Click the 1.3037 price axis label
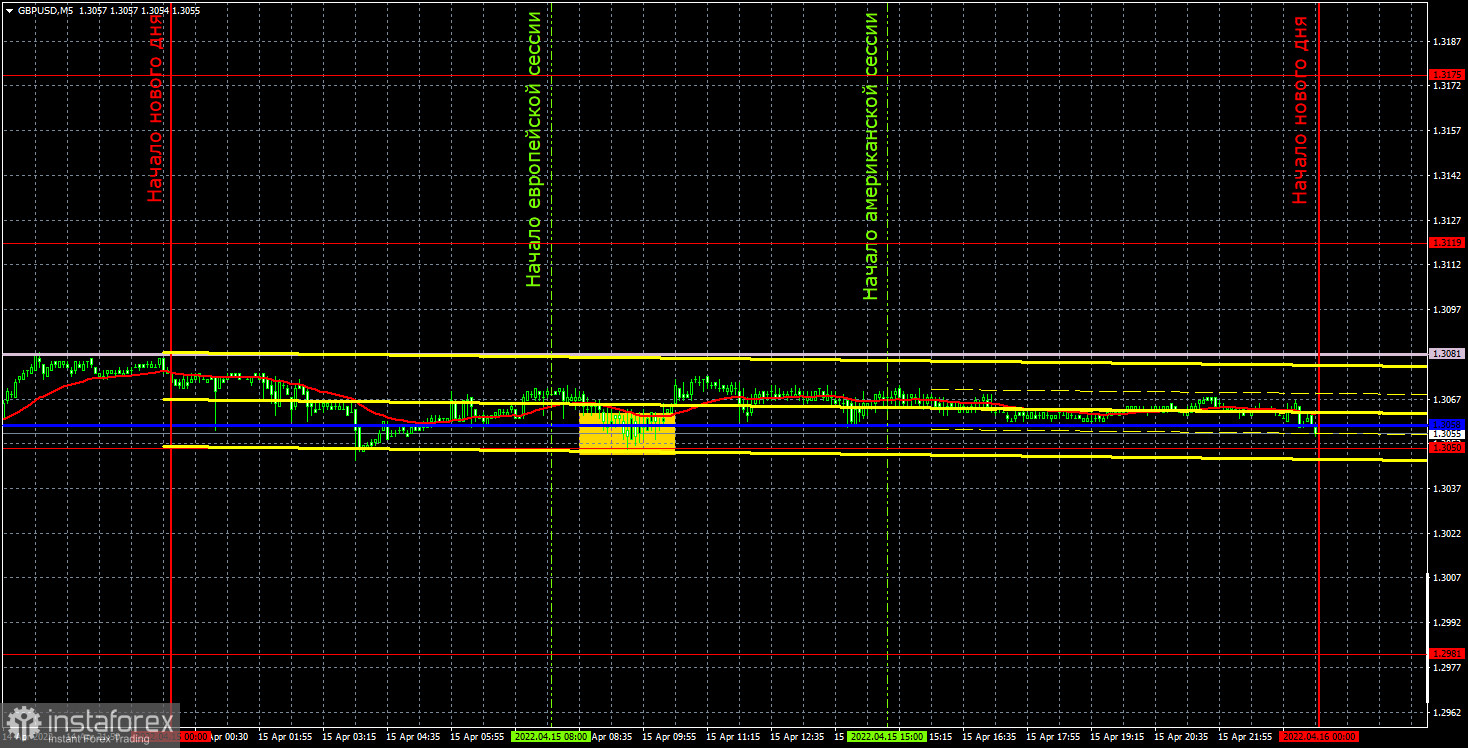The image size is (1468, 748). point(1447,488)
